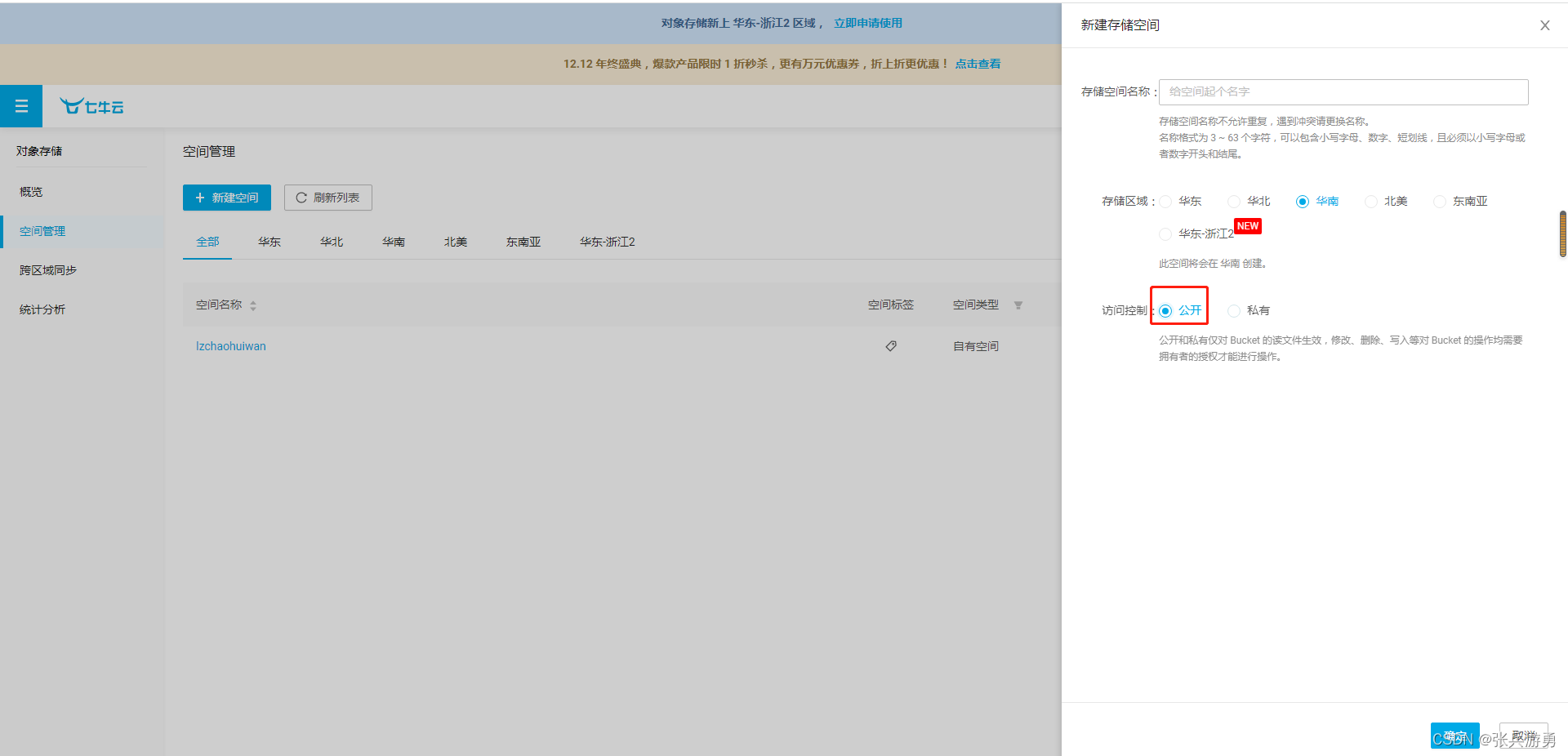The width and height of the screenshot is (1568, 756).
Task: Choose 私有 access control option
Action: [1234, 311]
